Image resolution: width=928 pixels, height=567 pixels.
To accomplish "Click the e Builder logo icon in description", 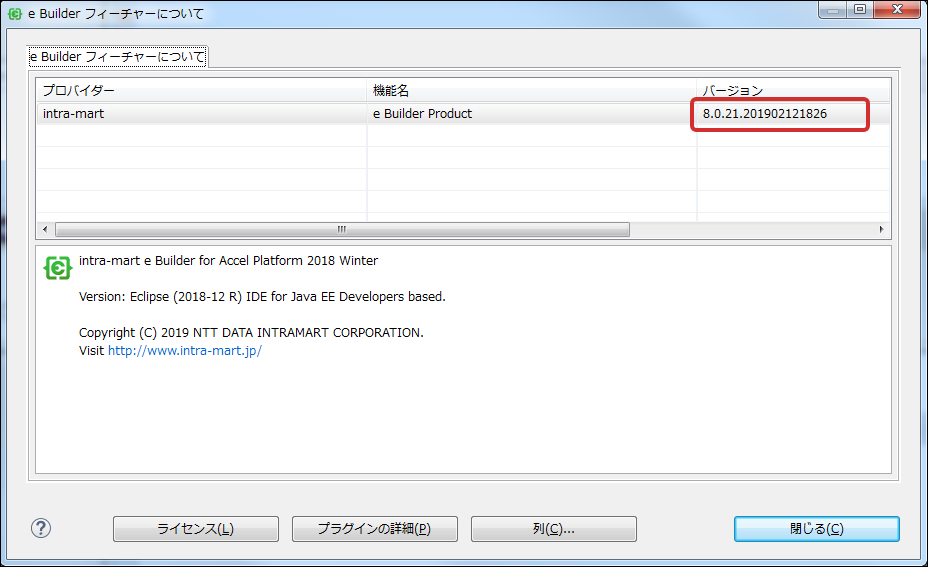I will pyautogui.click(x=58, y=268).
